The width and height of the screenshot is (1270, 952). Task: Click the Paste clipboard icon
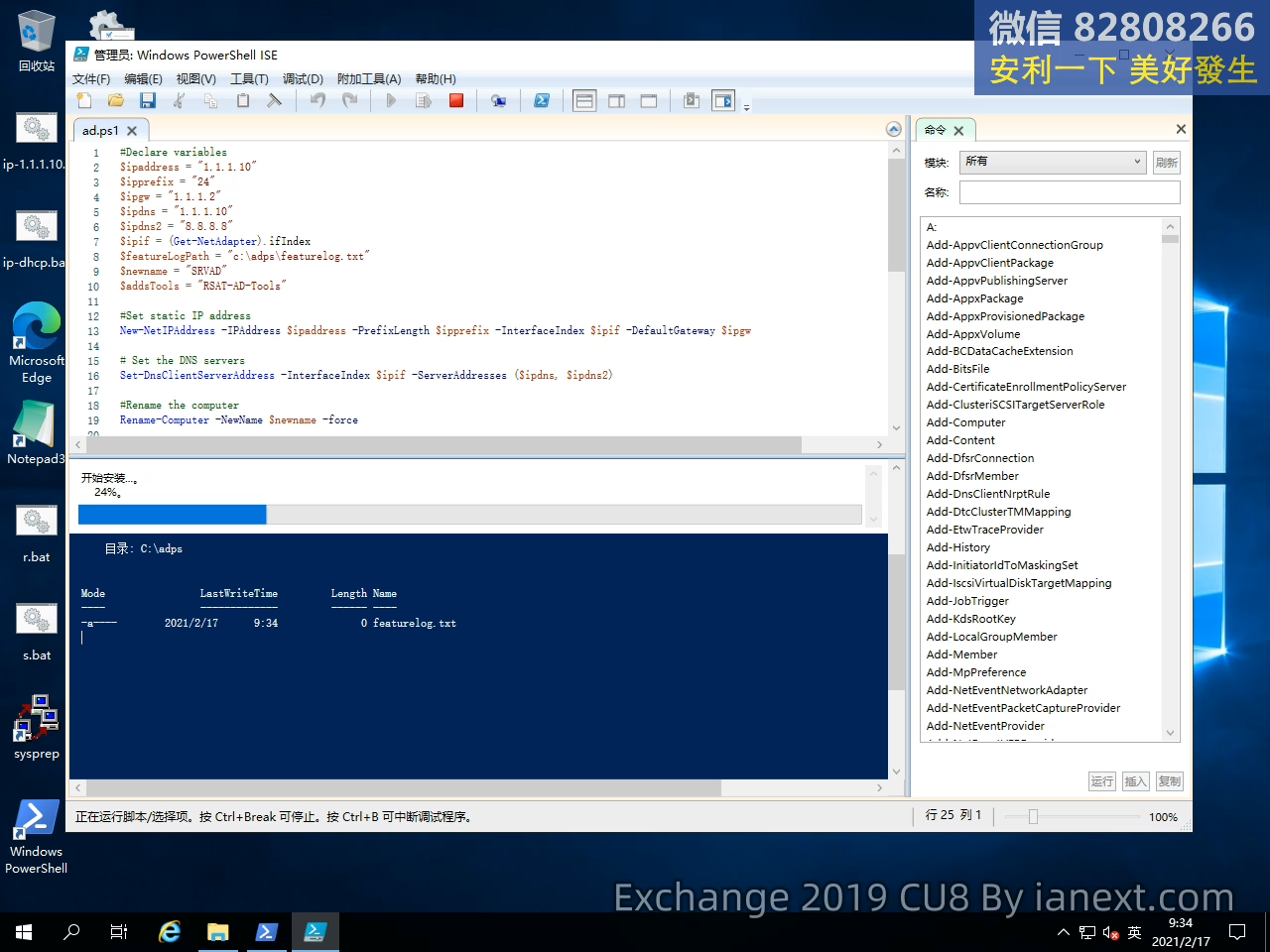pyautogui.click(x=242, y=100)
